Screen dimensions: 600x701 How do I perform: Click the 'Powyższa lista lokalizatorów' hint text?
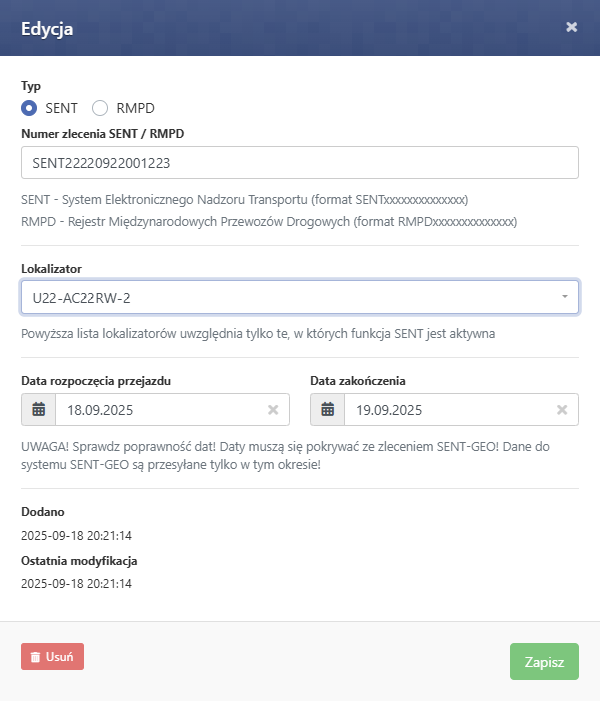click(258, 334)
